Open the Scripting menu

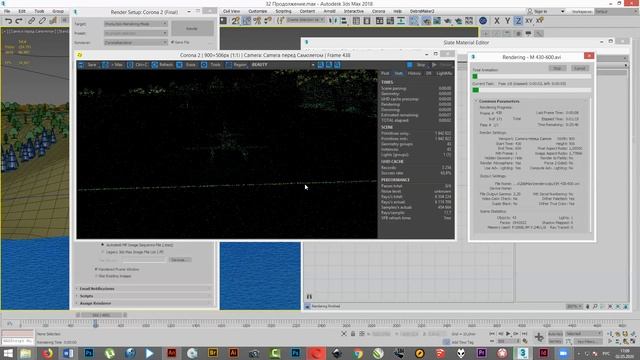click(283, 11)
